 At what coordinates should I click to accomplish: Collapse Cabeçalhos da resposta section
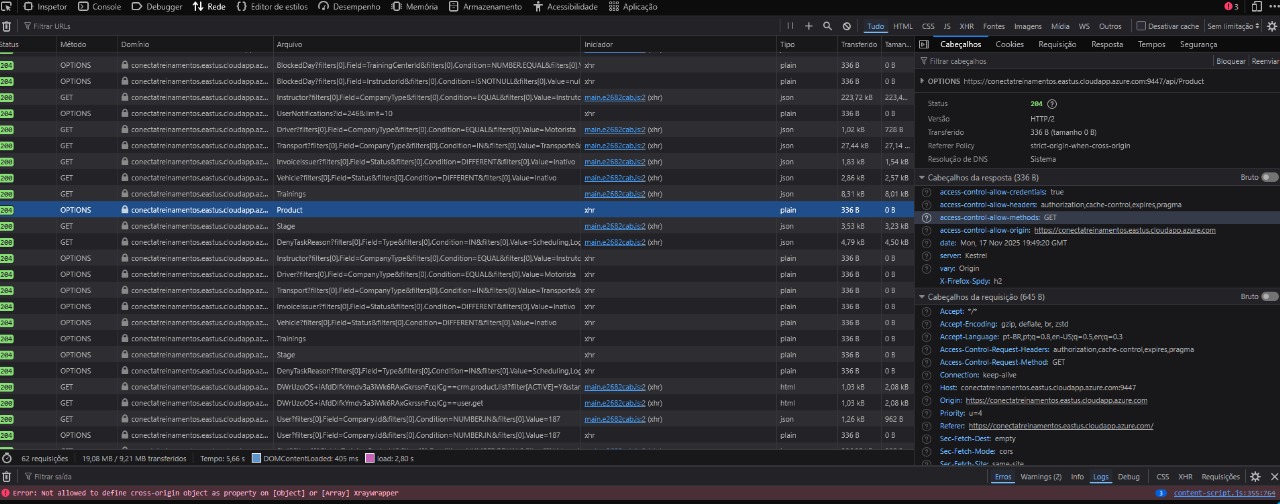pyautogui.click(x=922, y=178)
